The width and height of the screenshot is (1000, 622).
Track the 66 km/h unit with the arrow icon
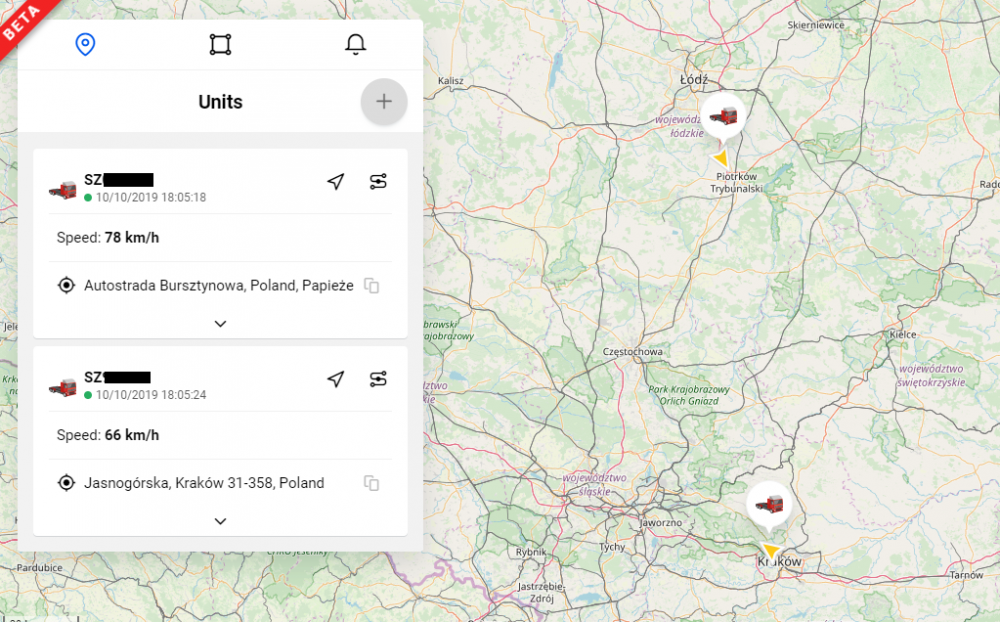pyautogui.click(x=336, y=379)
